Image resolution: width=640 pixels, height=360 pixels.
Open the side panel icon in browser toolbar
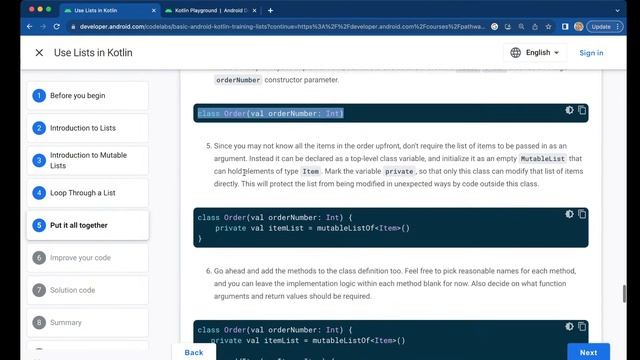point(565,27)
